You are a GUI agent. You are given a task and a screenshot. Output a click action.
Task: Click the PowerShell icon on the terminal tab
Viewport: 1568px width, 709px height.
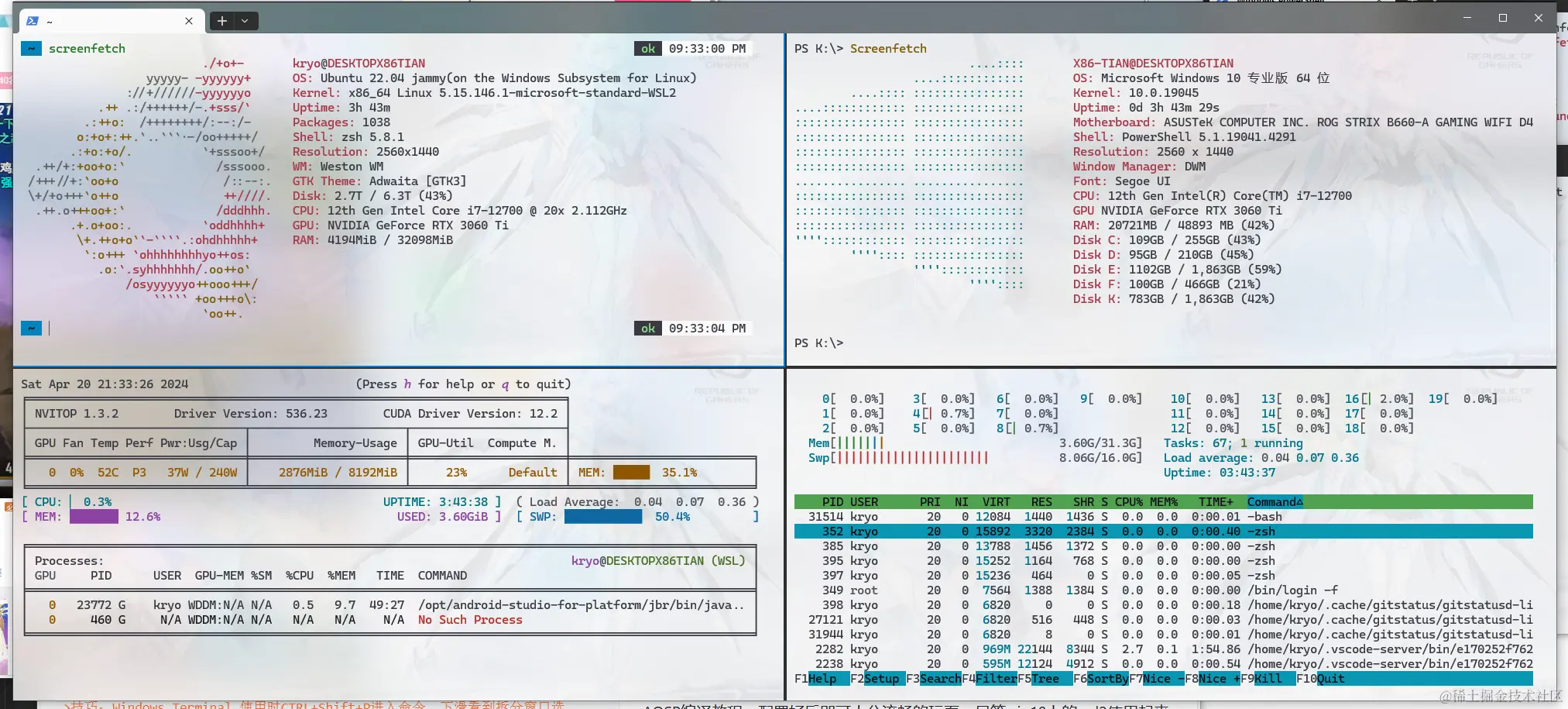[33, 21]
